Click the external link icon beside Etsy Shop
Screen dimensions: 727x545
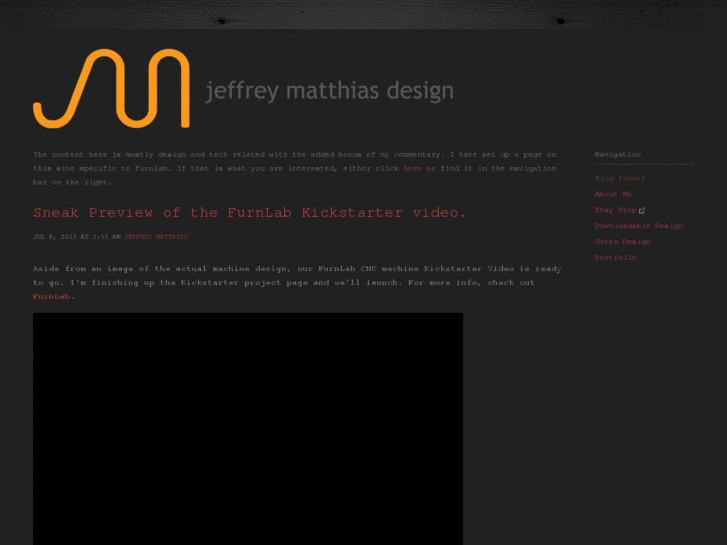642,211
